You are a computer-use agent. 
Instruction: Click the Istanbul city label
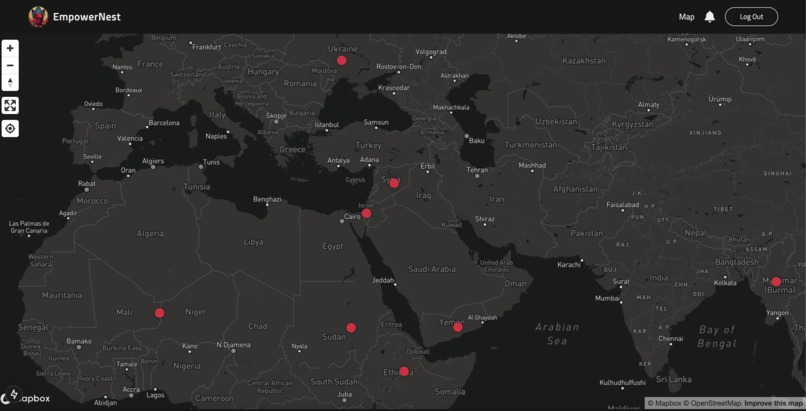pyautogui.click(x=327, y=125)
